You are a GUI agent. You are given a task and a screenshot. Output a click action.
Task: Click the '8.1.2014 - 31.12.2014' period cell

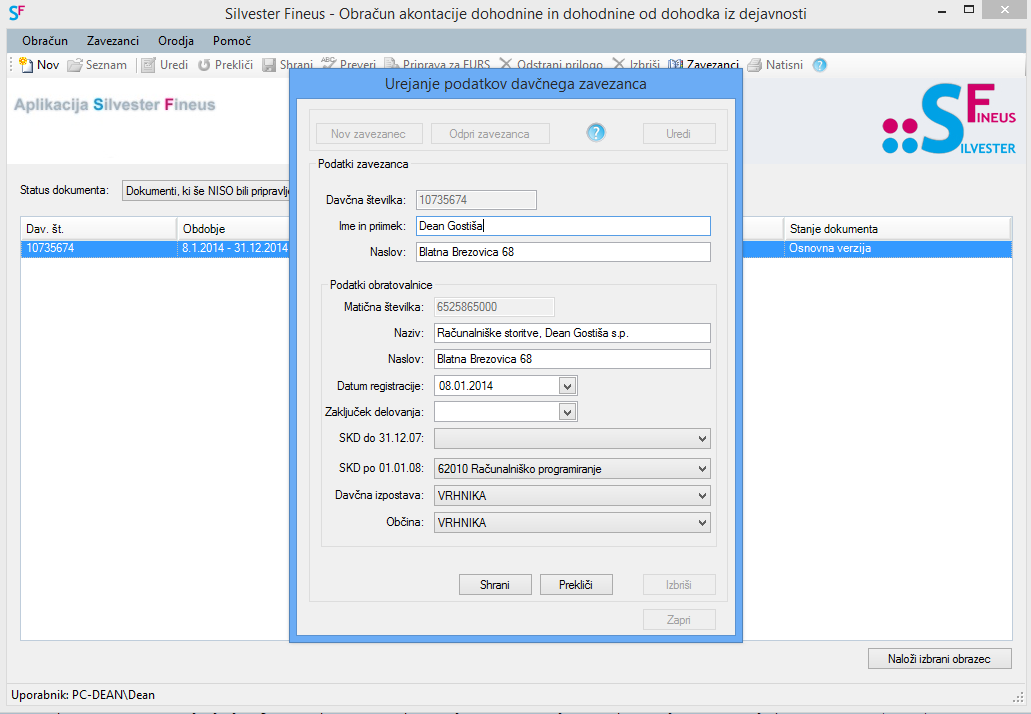(x=235, y=248)
